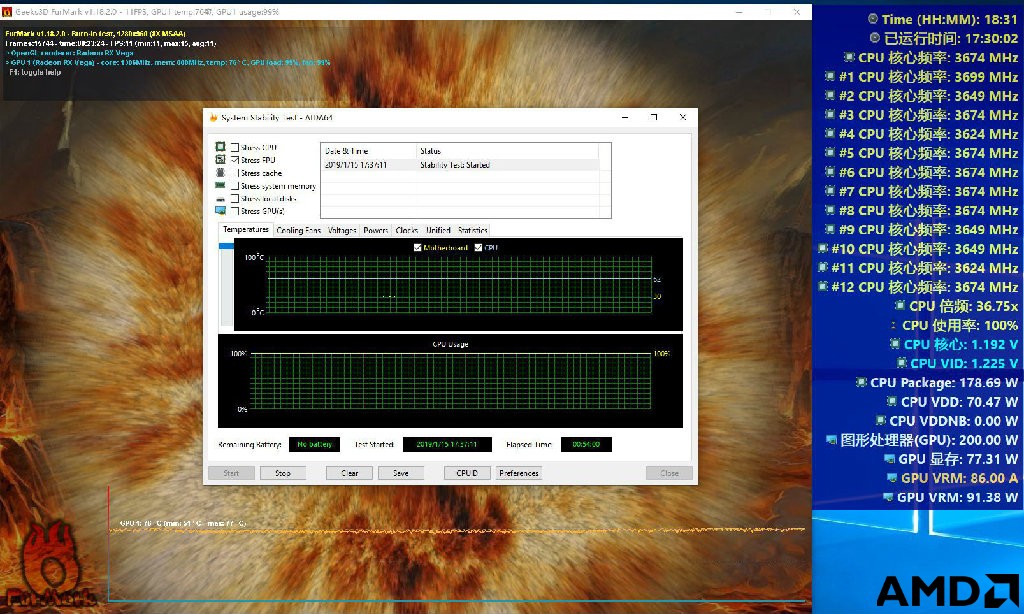The width and height of the screenshot is (1024, 614).
Task: Select the Stability Test Started log row
Action: click(460, 165)
